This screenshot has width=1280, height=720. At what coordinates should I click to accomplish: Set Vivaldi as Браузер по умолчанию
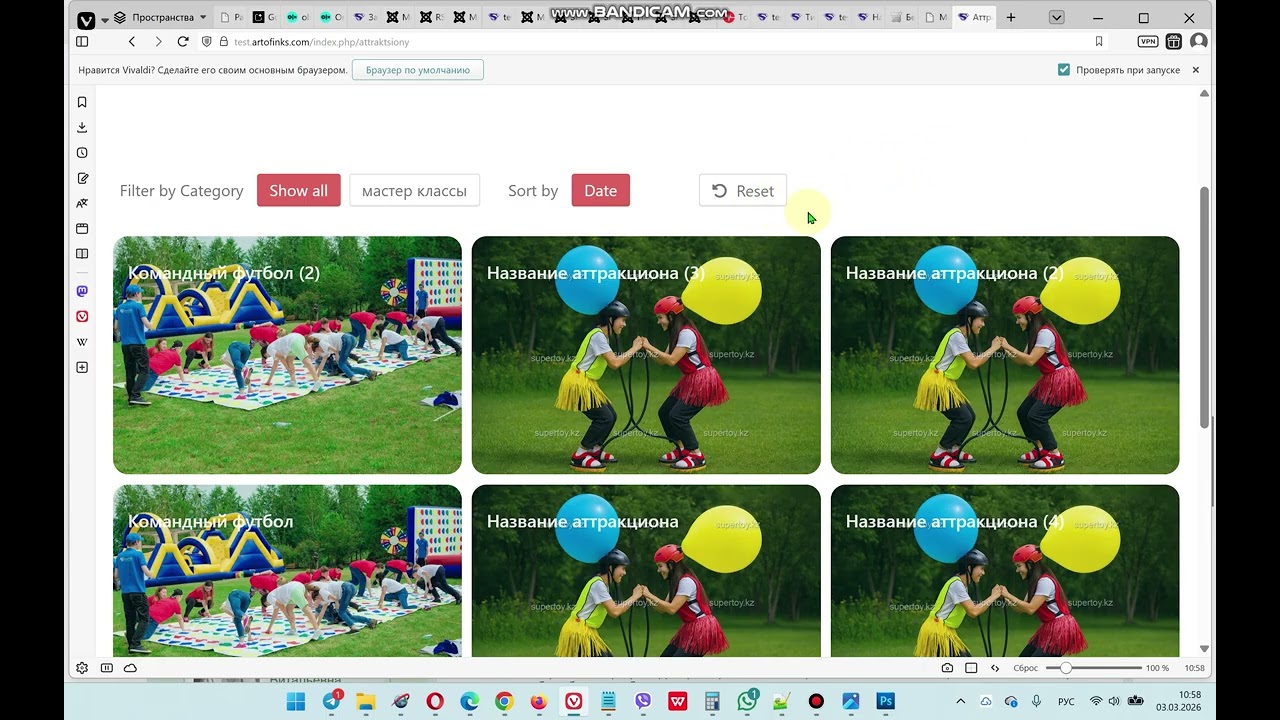418,70
